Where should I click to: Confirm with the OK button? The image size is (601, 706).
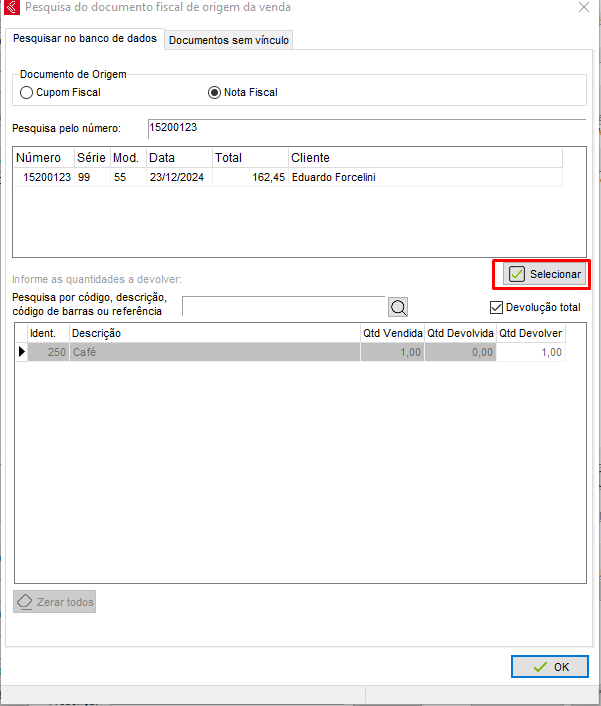[549, 666]
